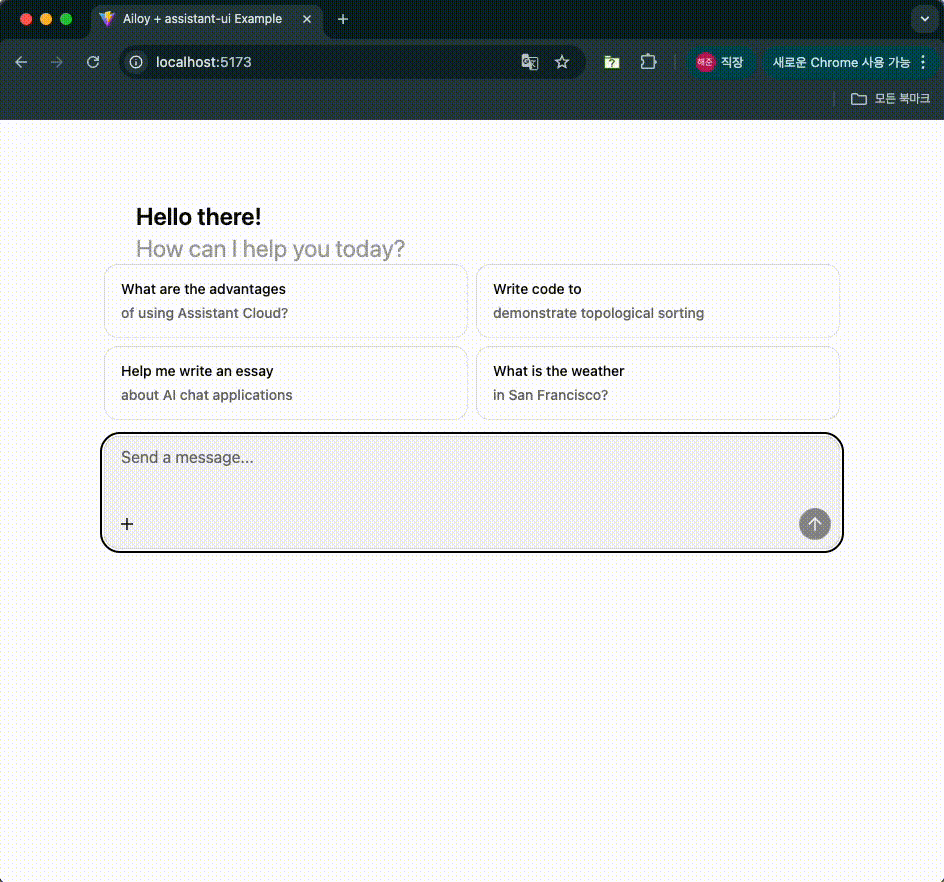This screenshot has height=882, width=944.
Task: Click 'What is the weather' suggestion
Action: coord(657,383)
